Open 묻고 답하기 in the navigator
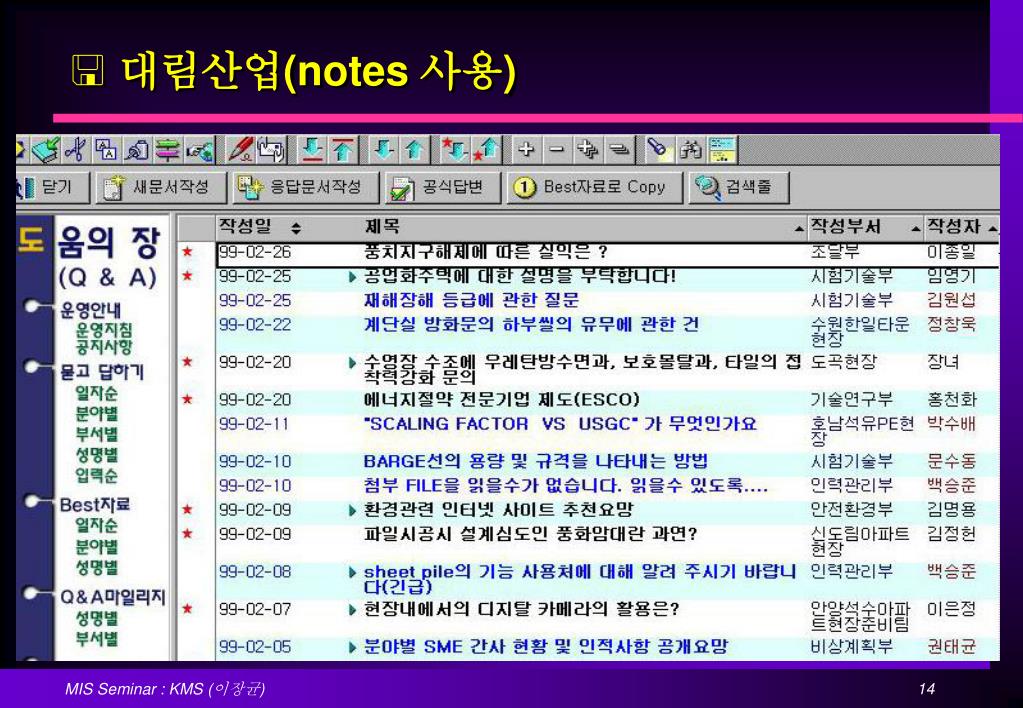 coord(102,372)
